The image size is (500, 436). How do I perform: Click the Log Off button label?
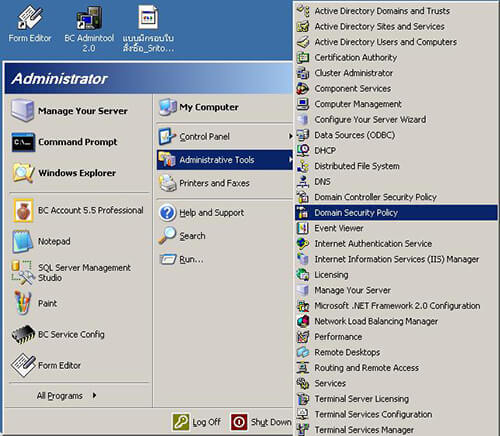coord(207,422)
